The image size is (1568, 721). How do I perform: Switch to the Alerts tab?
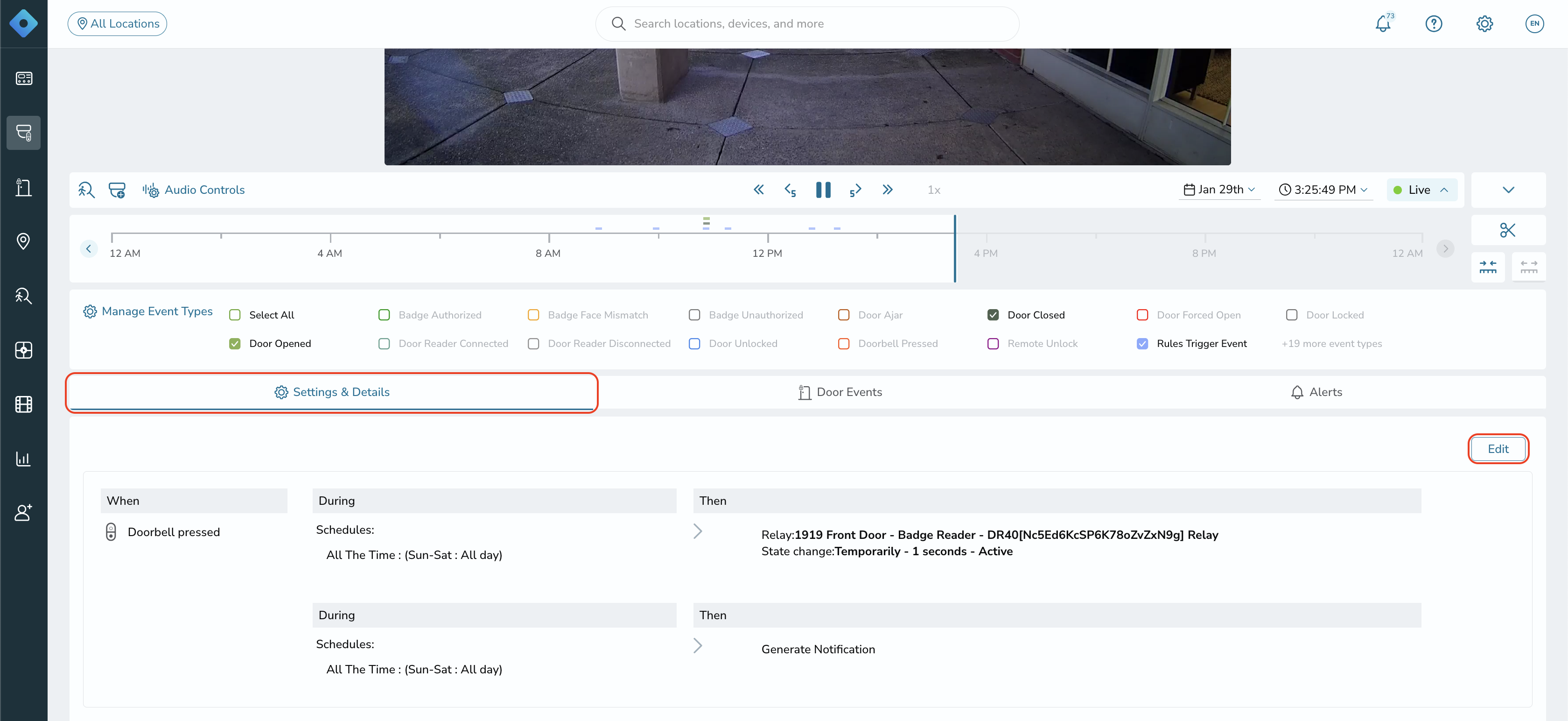[x=1316, y=392]
